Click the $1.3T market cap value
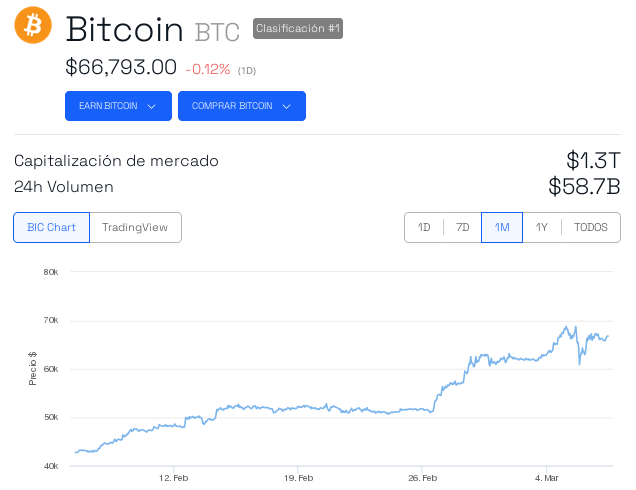This screenshot has height=490, width=636. pyautogui.click(x=593, y=160)
